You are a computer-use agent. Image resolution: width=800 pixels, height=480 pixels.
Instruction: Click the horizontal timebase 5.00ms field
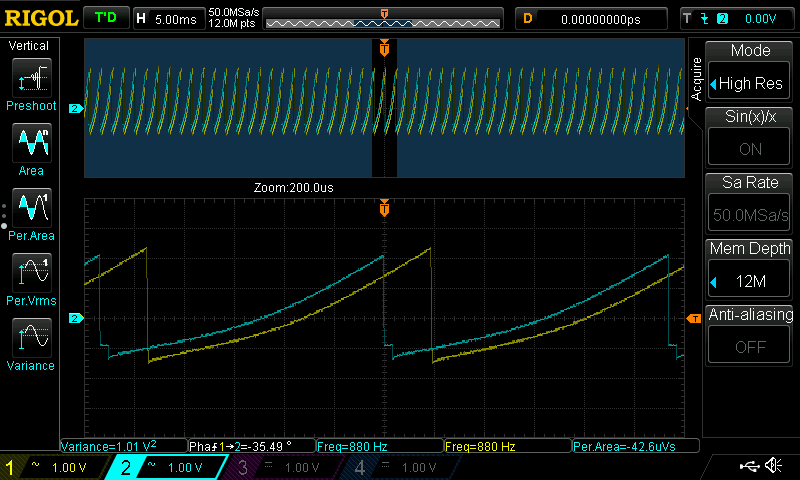click(x=169, y=19)
